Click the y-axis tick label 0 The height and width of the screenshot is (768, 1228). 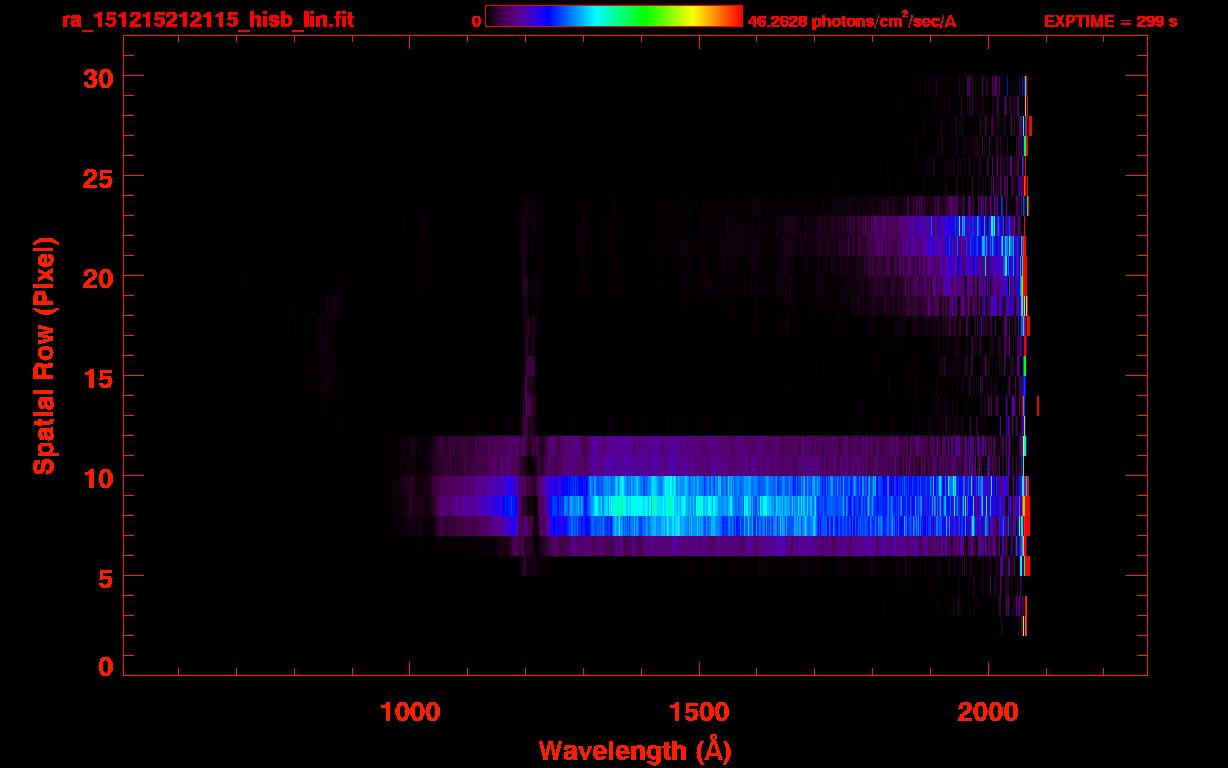(x=105, y=667)
